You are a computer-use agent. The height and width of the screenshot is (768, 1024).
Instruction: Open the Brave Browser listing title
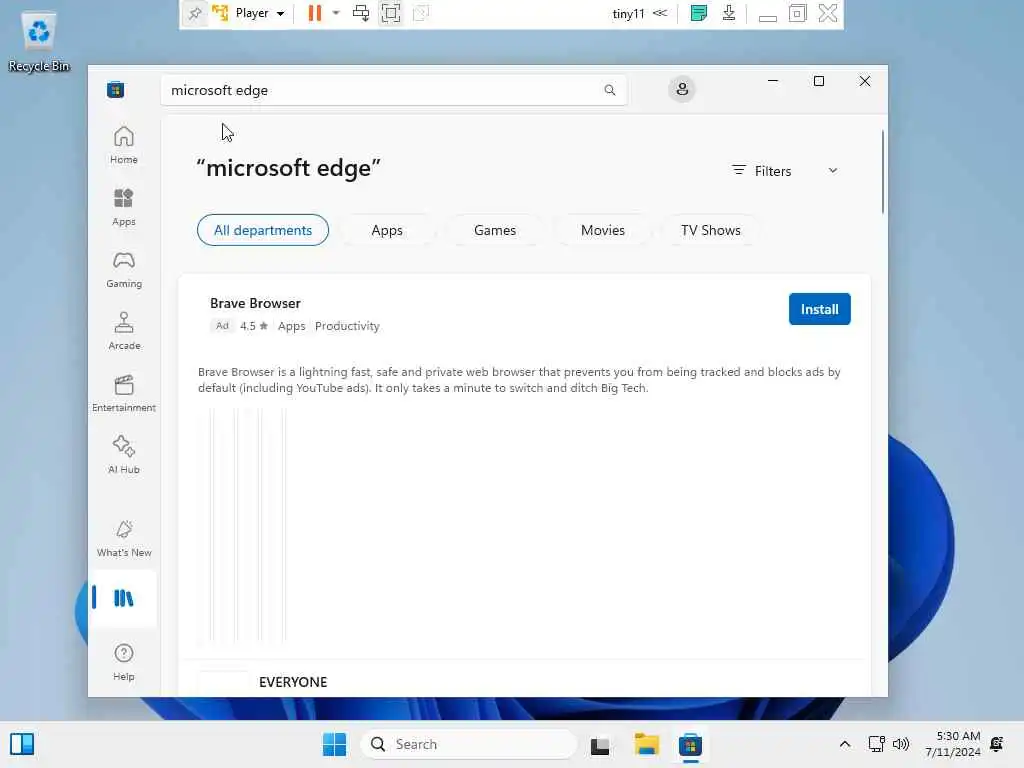(255, 303)
